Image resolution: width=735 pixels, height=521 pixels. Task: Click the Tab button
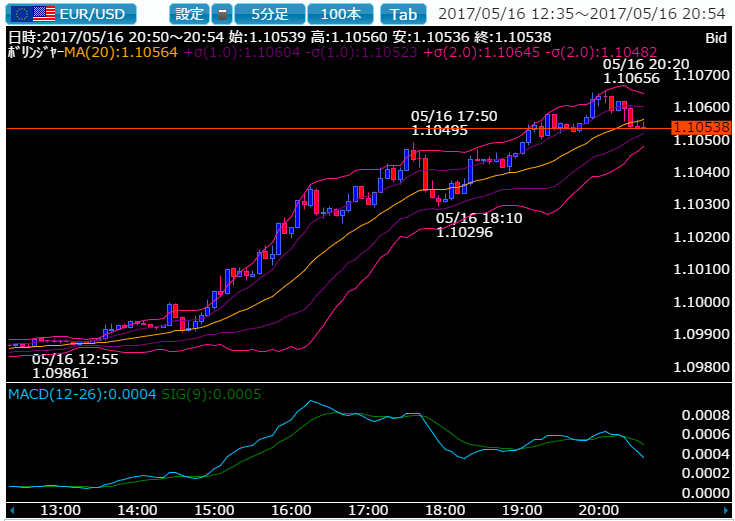(403, 14)
